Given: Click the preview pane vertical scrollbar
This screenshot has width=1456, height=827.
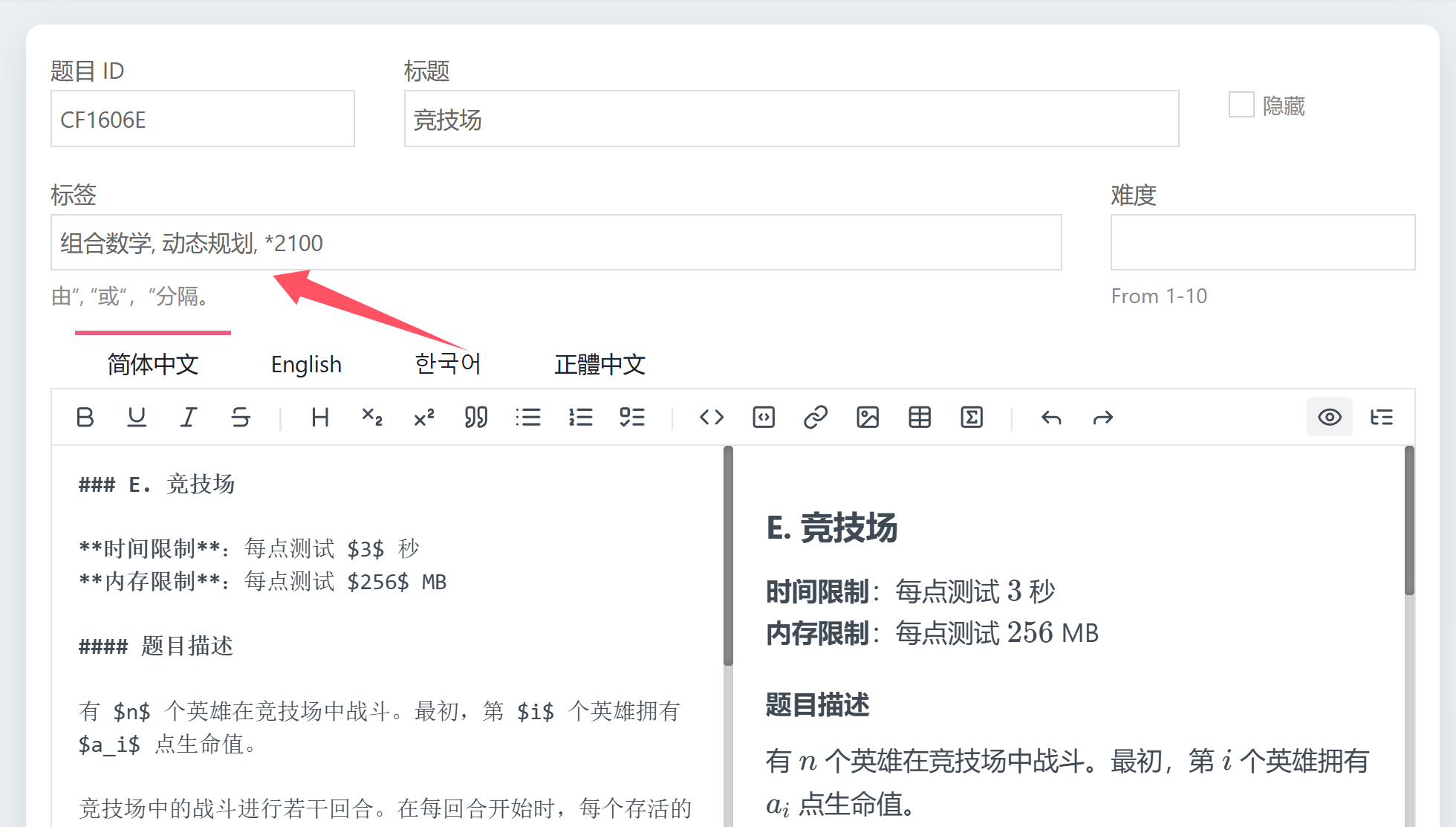Looking at the screenshot, I should click(1409, 520).
